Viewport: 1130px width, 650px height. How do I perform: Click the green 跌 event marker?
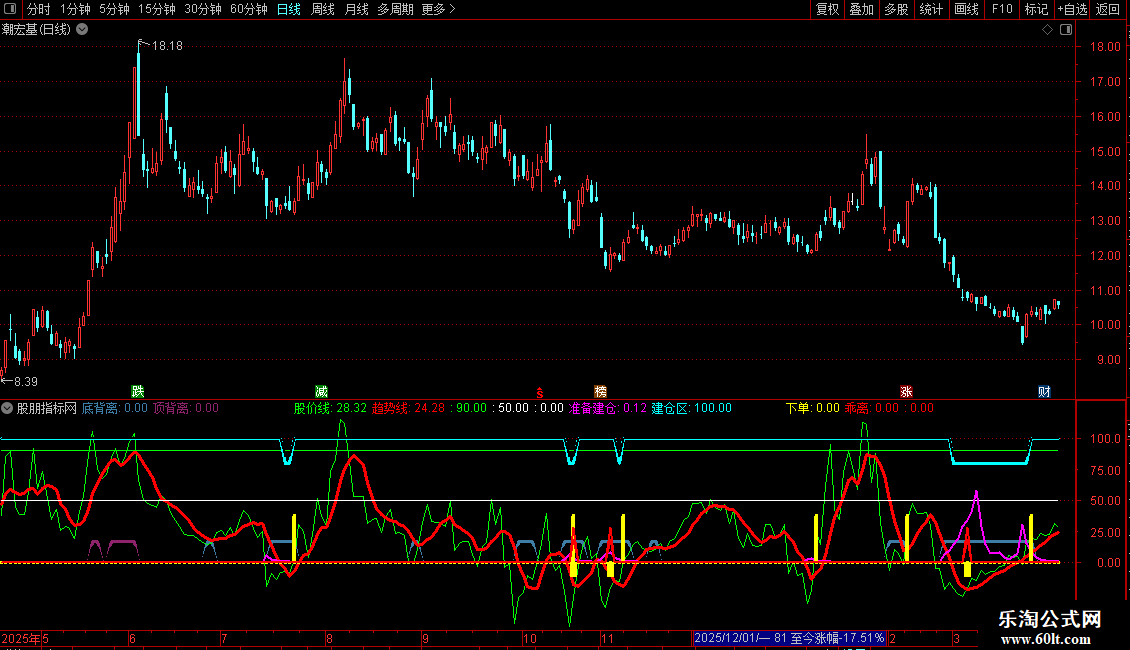coord(137,391)
